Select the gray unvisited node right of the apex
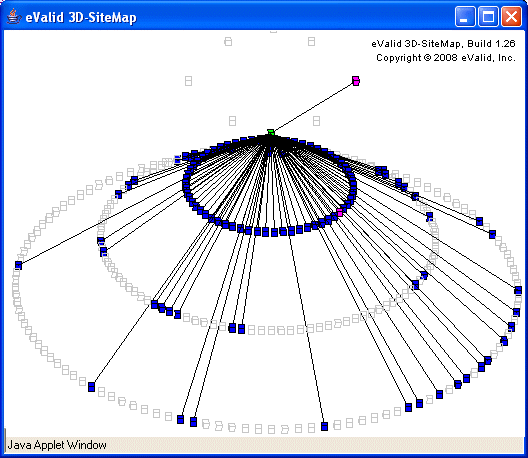528x458 pixels. pyautogui.click(x=316, y=121)
